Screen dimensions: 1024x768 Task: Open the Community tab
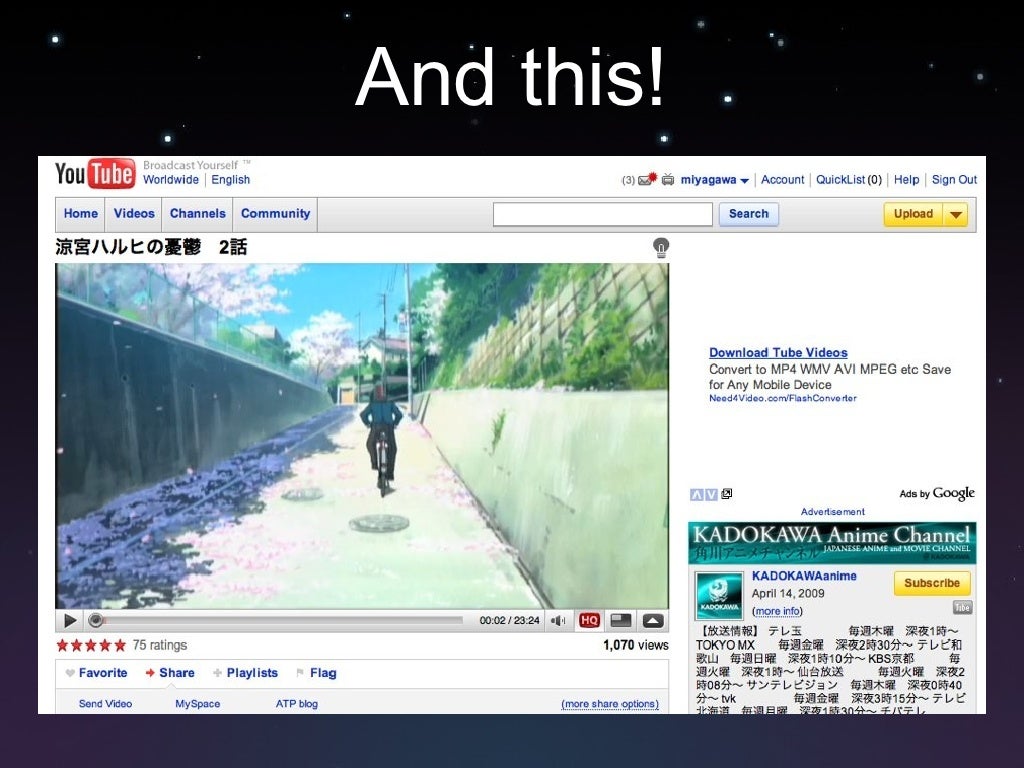pyautogui.click(x=275, y=214)
